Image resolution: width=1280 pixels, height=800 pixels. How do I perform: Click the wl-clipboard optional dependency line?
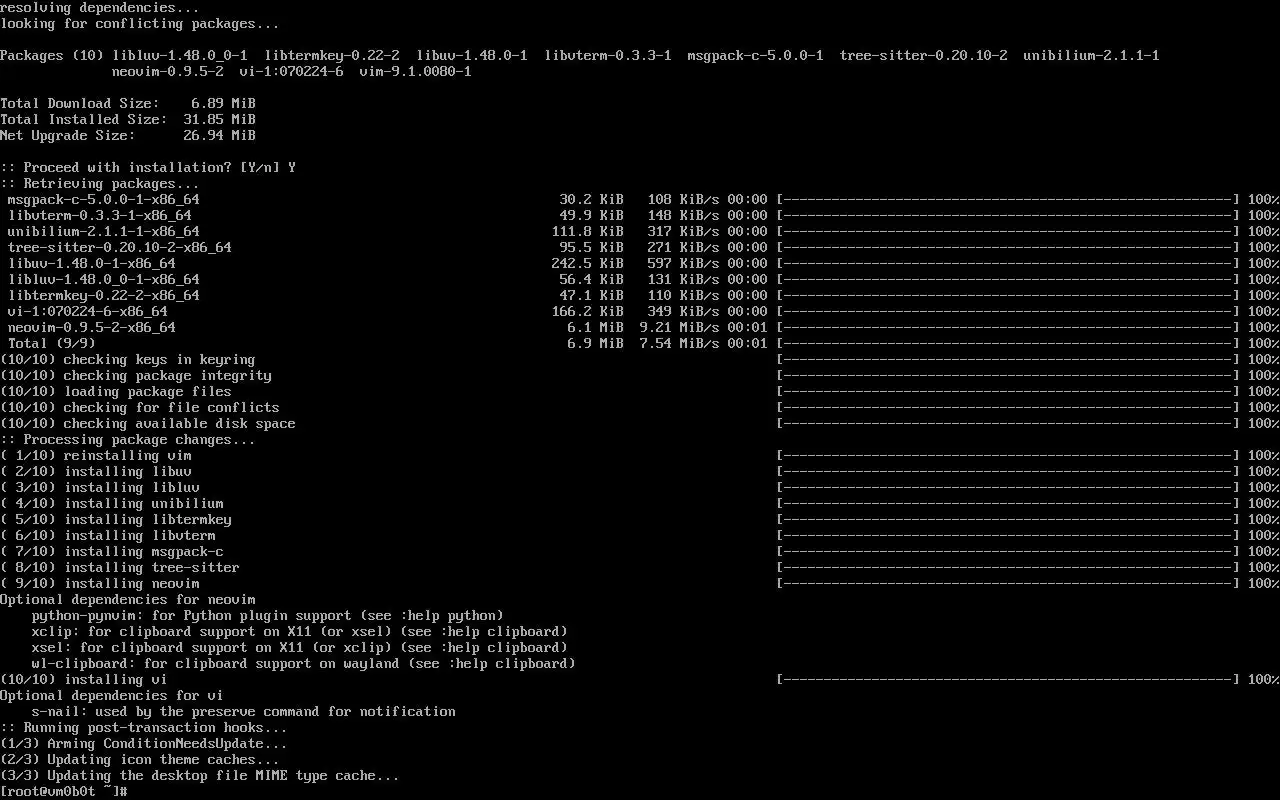304,663
